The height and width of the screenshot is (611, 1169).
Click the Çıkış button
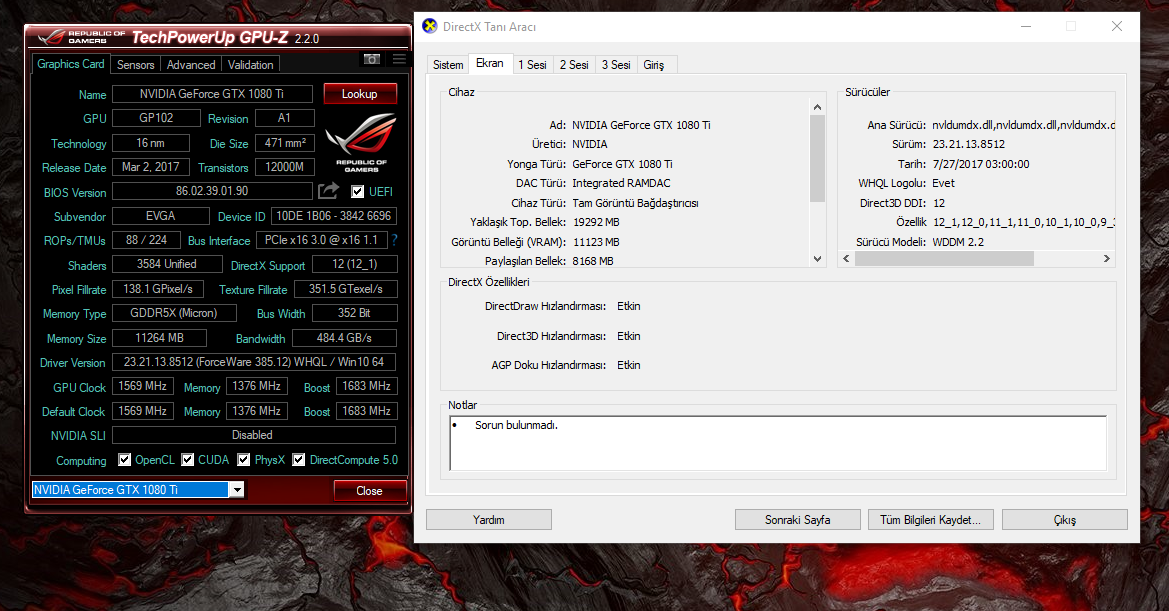coord(1065,519)
